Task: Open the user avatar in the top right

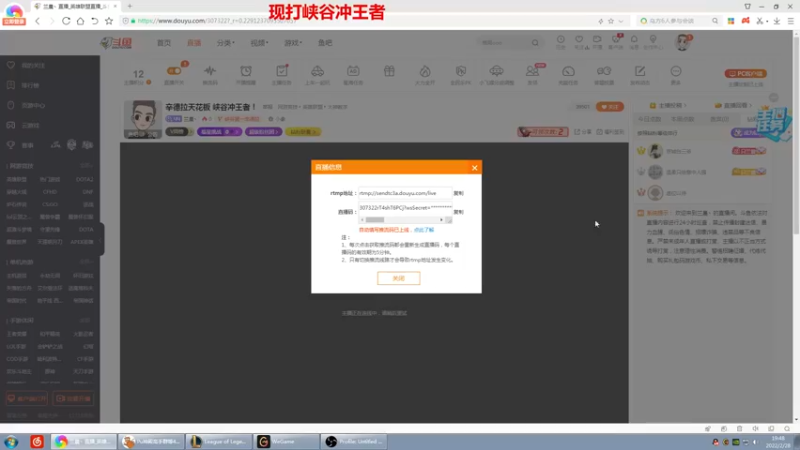Action: tap(682, 43)
